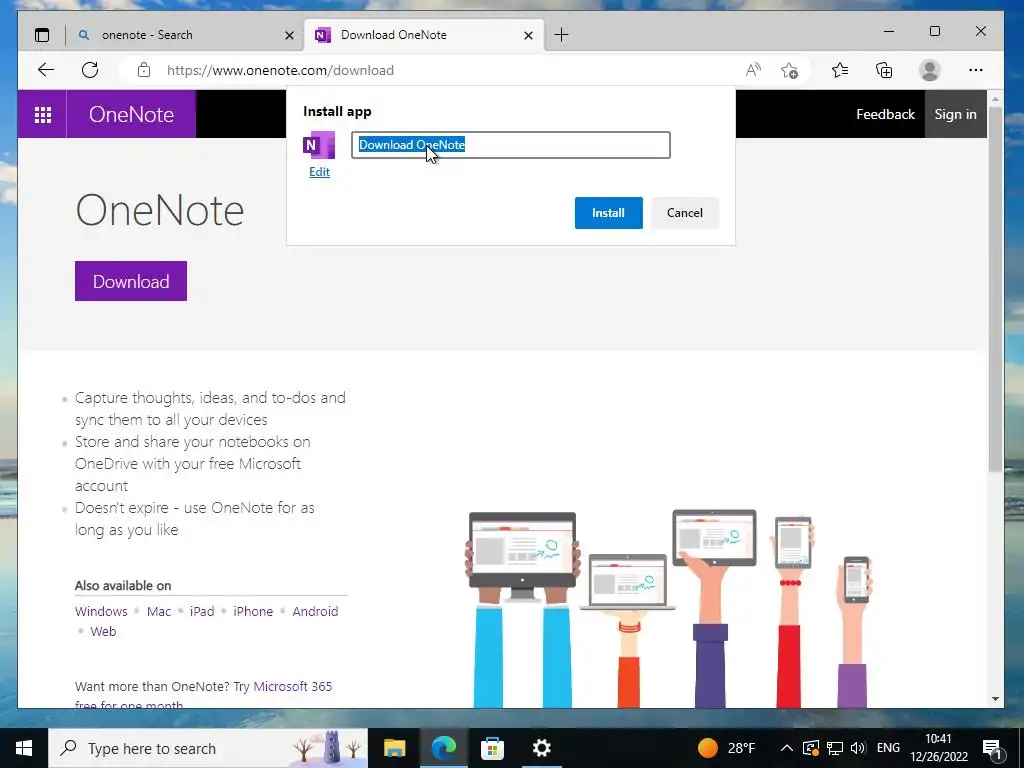The image size is (1024, 768).
Task: Click the purple Download button
Action: pyautogui.click(x=131, y=281)
